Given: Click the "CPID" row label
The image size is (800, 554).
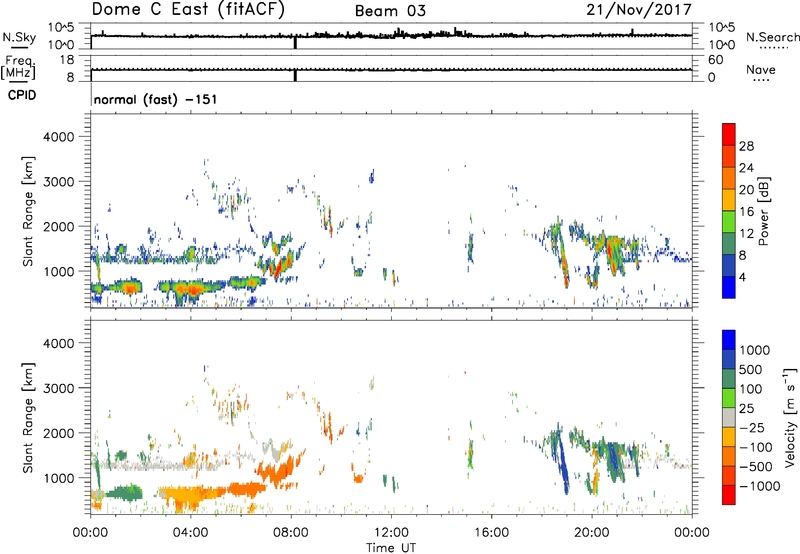Looking at the screenshot, I should pyautogui.click(x=22, y=95).
